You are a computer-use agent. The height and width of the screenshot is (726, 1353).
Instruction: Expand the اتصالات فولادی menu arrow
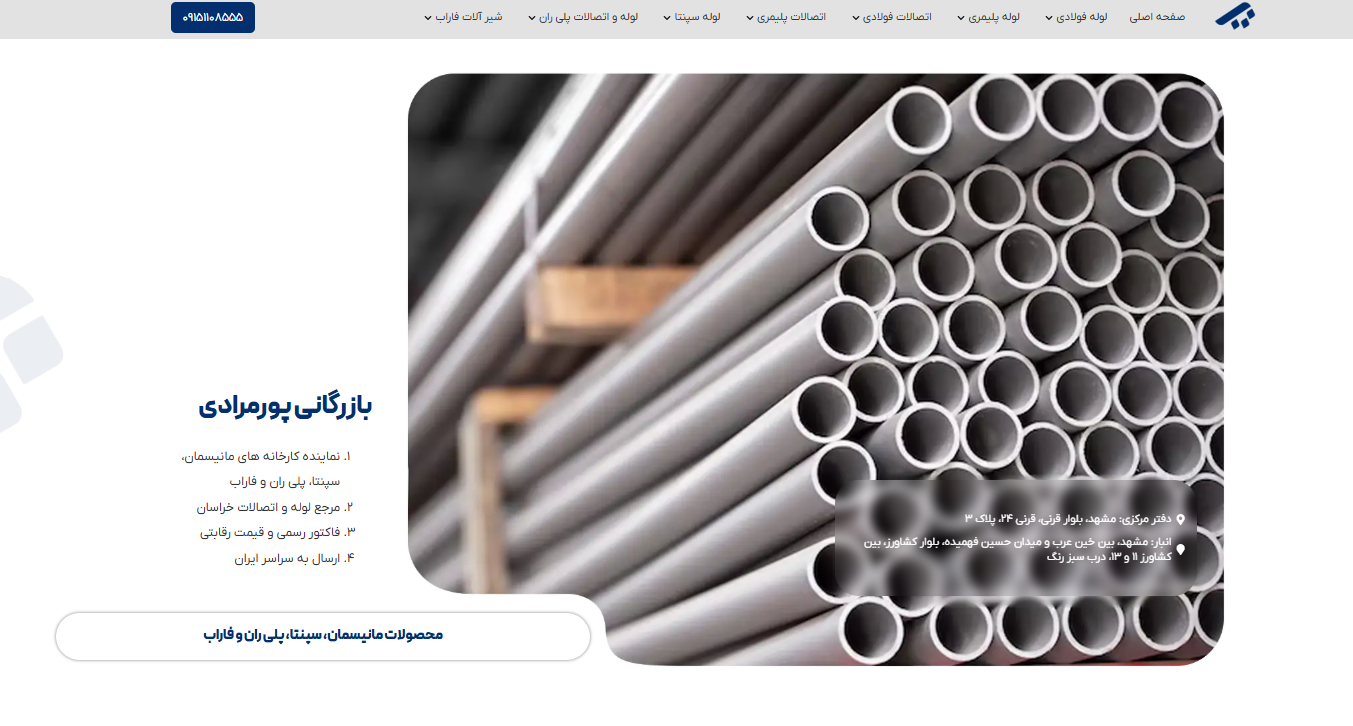point(855,18)
